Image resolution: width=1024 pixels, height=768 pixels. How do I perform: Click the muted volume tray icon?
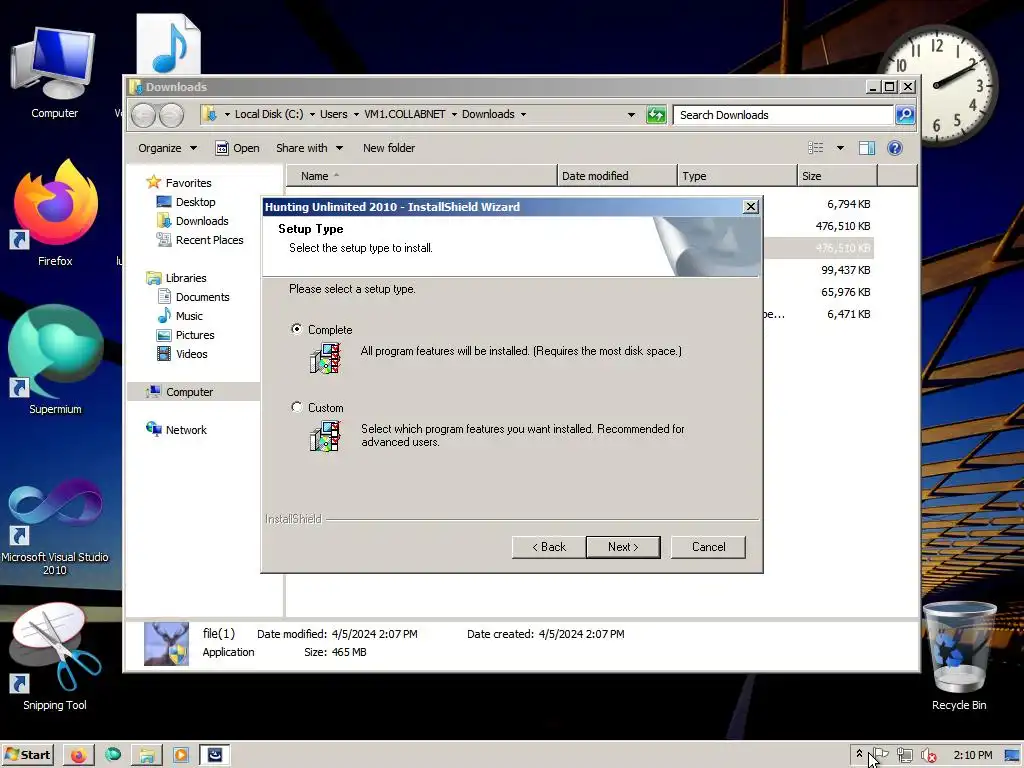click(x=929, y=755)
